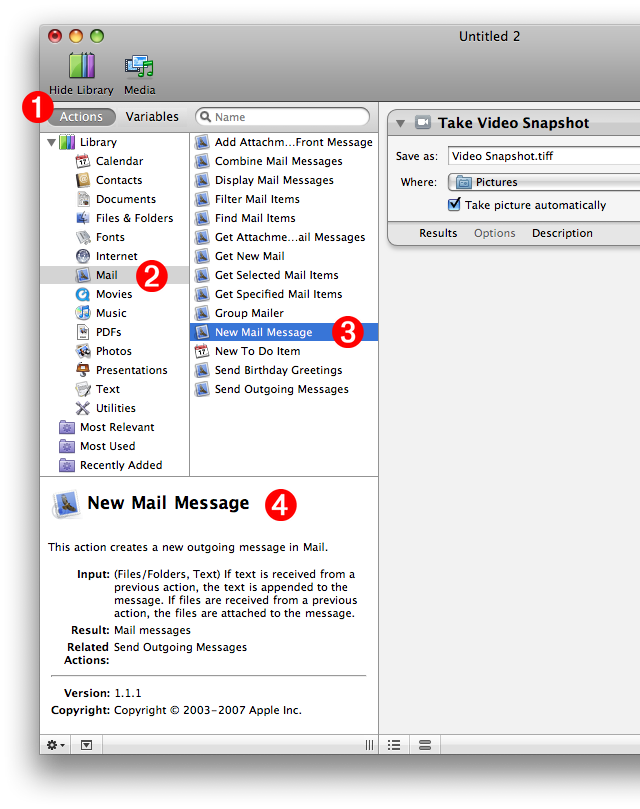Select New To Do Item action

click(x=284, y=351)
